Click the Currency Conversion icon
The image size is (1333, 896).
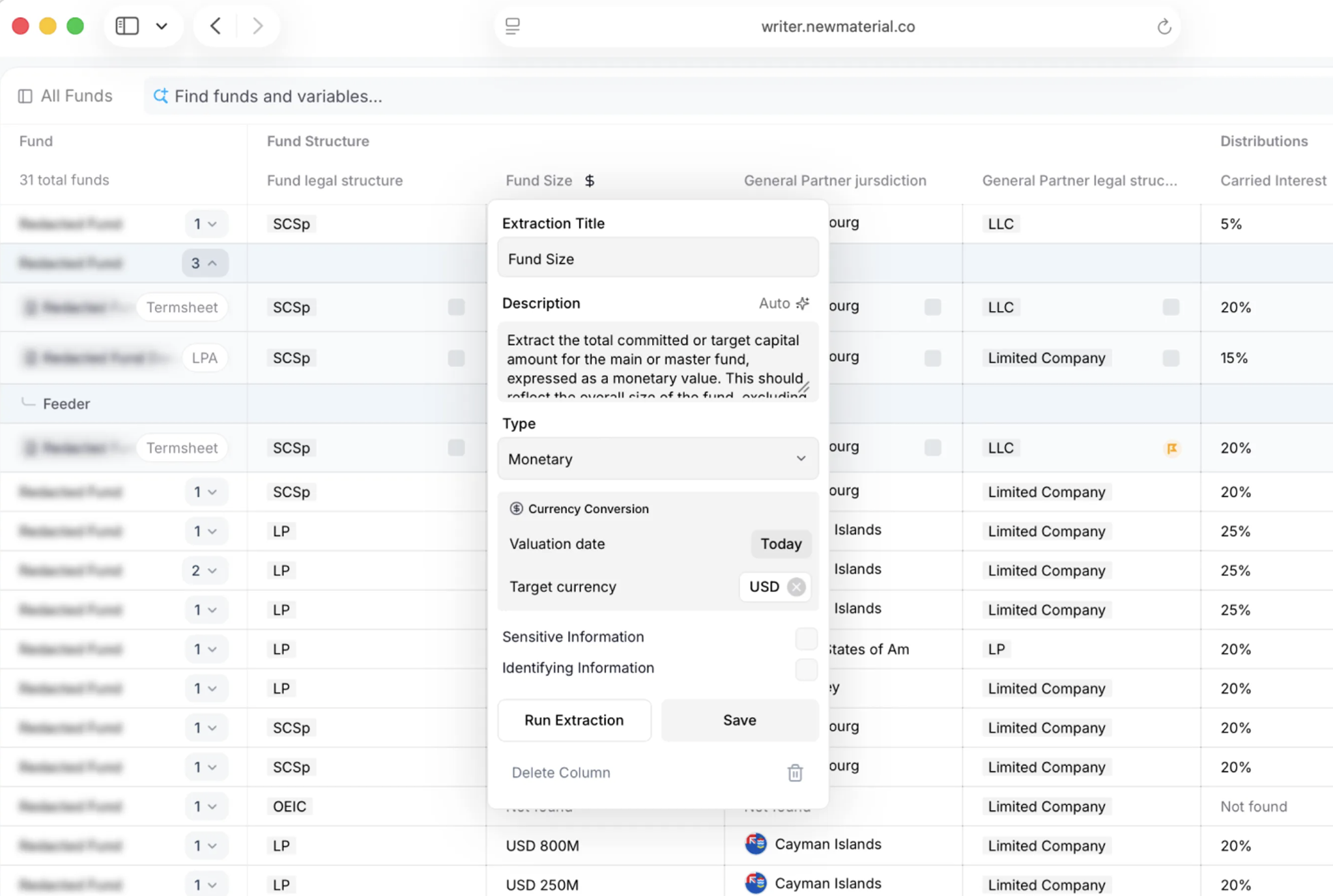coord(516,509)
